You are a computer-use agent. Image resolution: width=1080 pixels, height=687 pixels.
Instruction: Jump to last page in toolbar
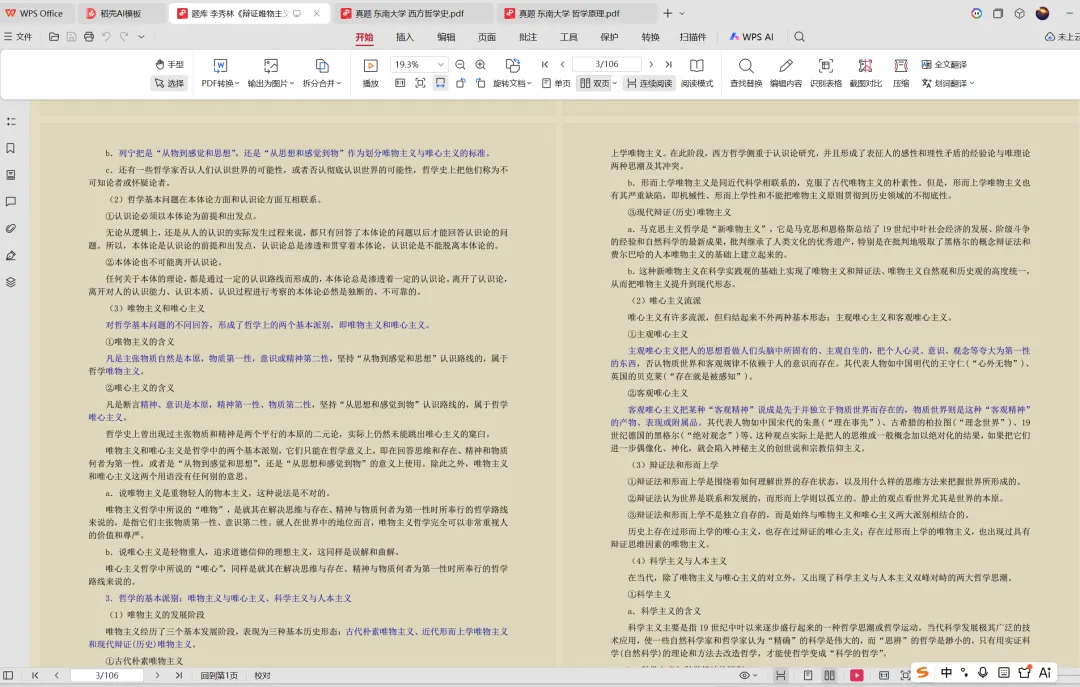(668, 64)
